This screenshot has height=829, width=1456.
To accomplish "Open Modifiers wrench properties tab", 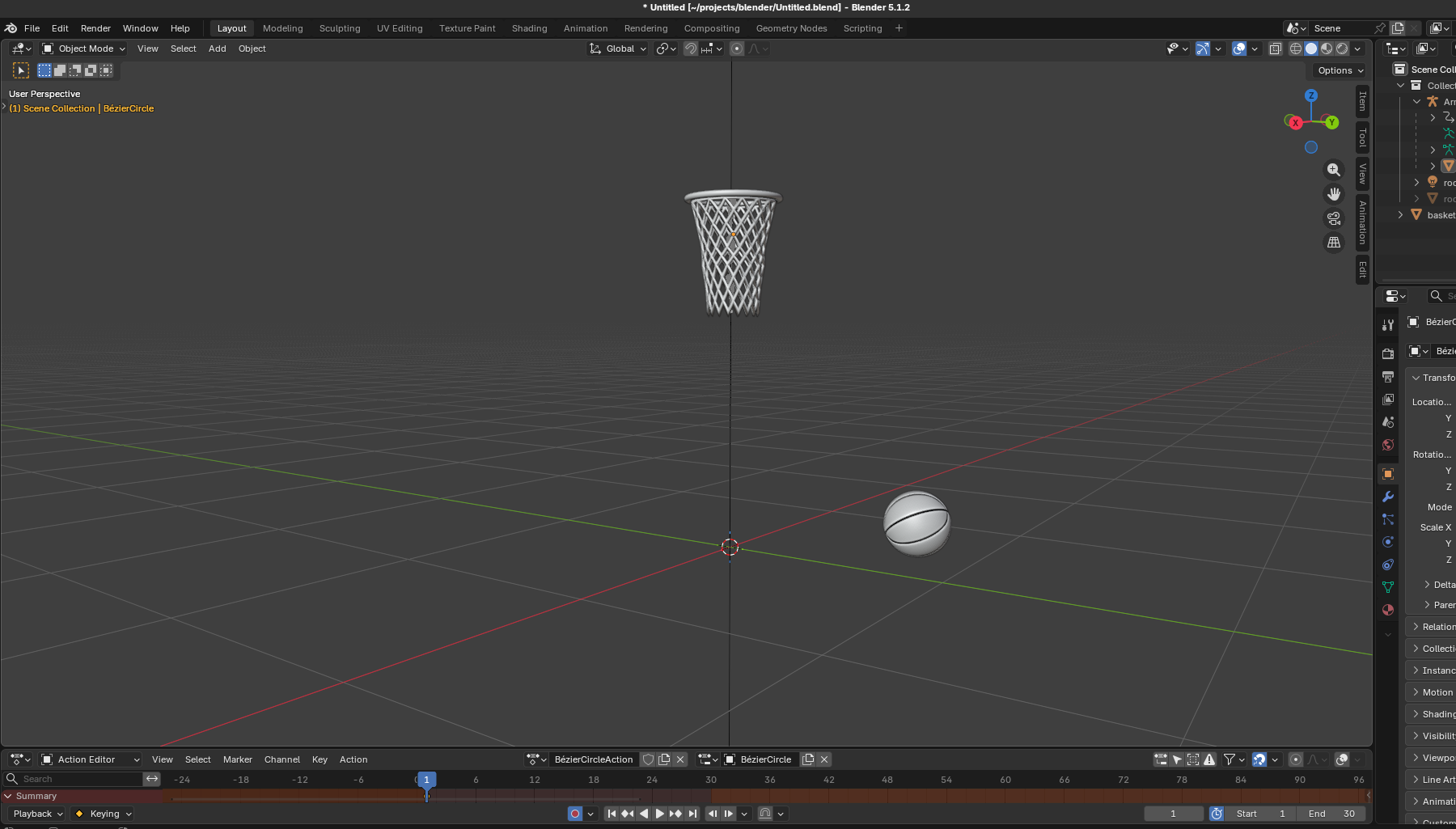I will tap(1388, 497).
